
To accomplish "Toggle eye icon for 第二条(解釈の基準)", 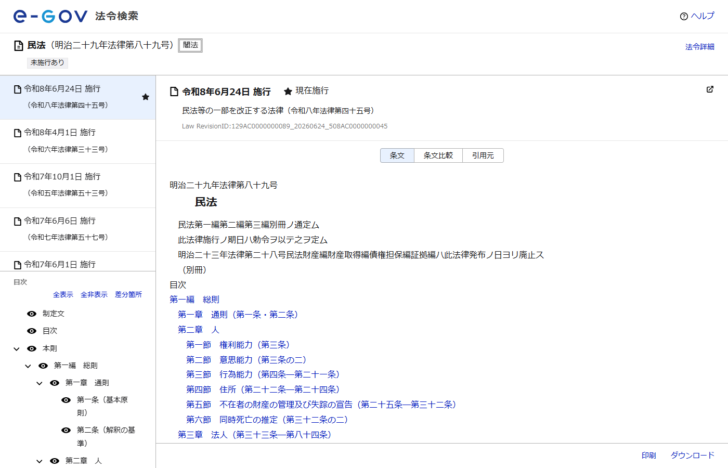I will pos(66,430).
